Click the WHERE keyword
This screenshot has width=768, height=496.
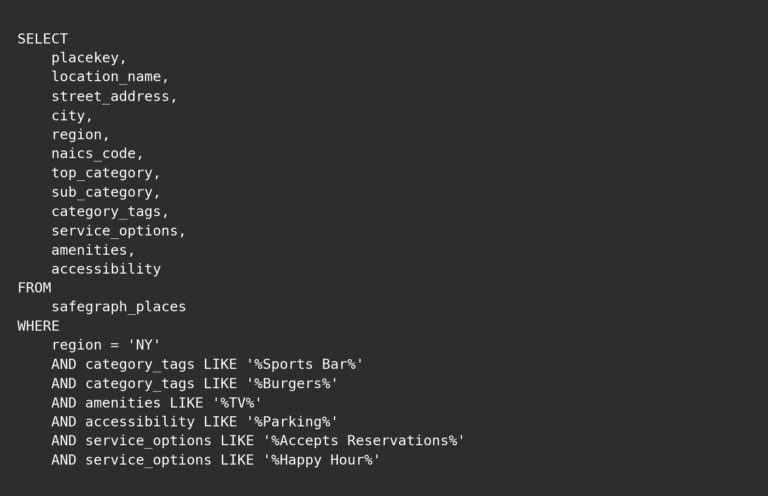point(38,326)
